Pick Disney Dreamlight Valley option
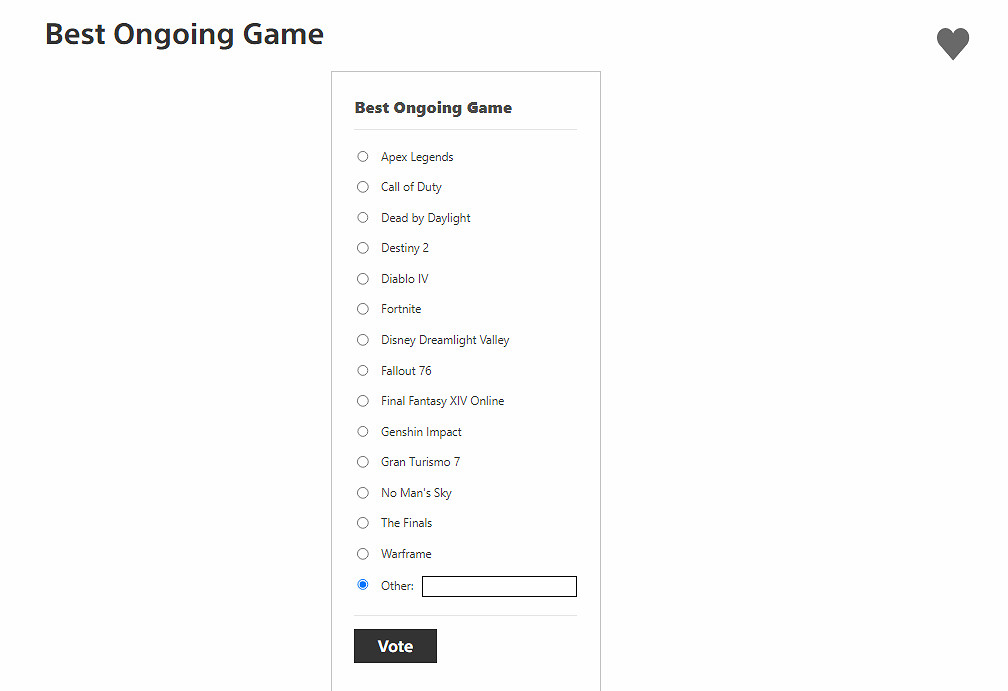Viewport: 1008px width, 691px height. click(x=363, y=340)
